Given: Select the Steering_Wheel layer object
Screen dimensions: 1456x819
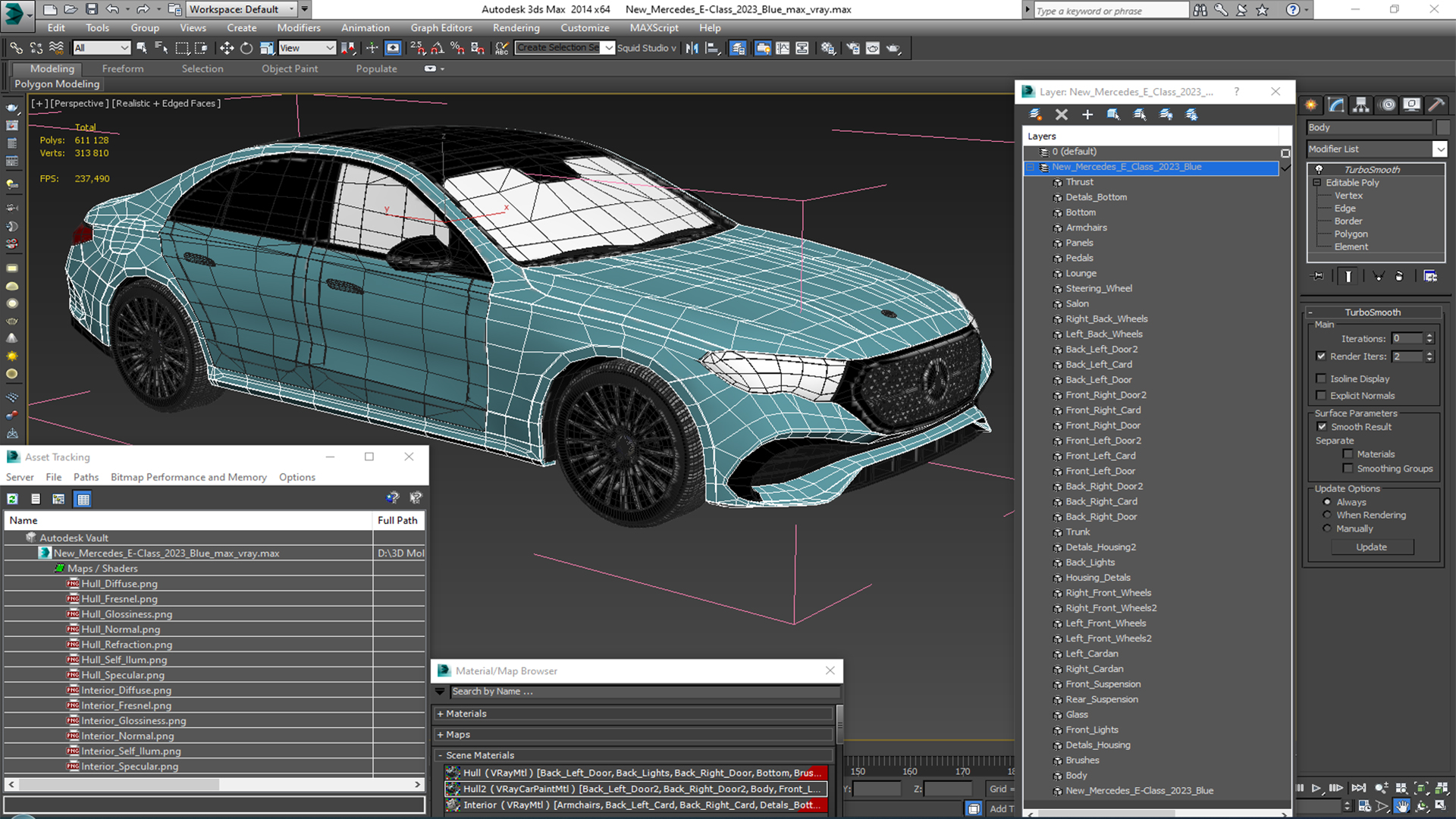Looking at the screenshot, I should pyautogui.click(x=1098, y=288).
